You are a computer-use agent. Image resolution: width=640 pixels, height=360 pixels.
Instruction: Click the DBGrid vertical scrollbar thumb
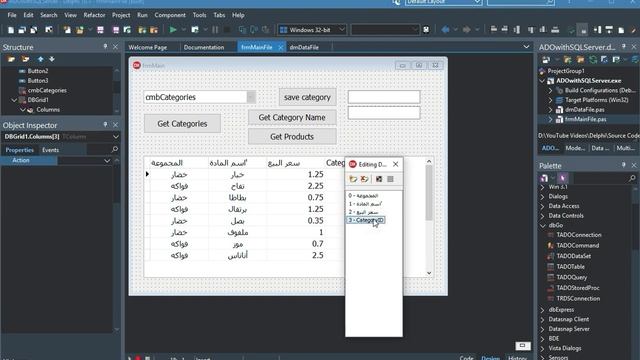point(429,192)
